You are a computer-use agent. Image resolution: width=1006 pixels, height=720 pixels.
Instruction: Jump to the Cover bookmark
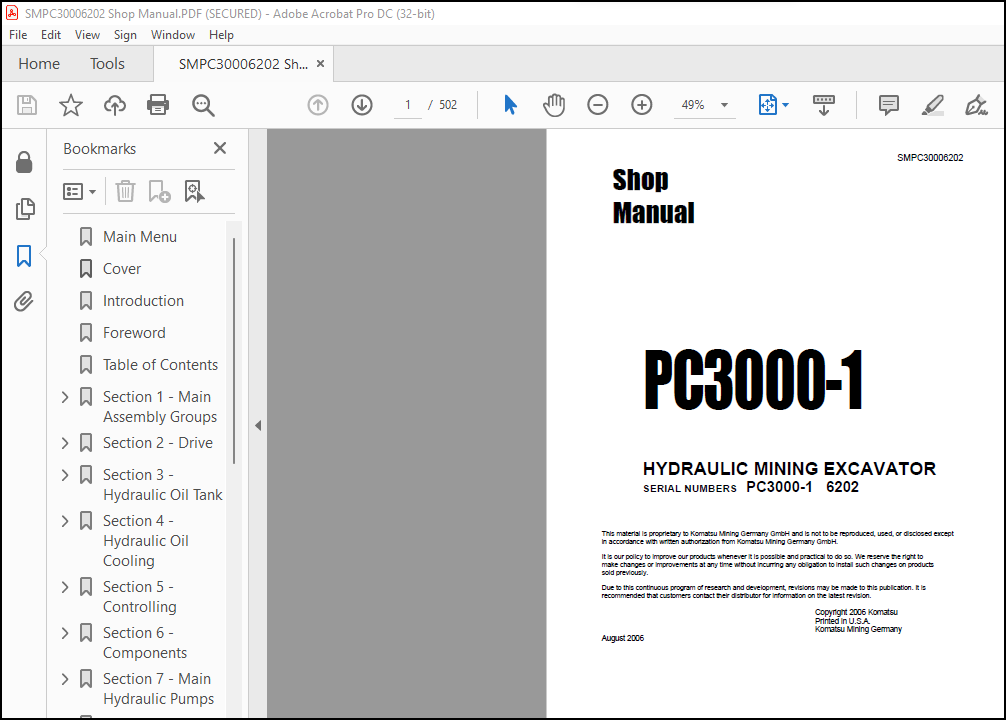[x=122, y=269]
